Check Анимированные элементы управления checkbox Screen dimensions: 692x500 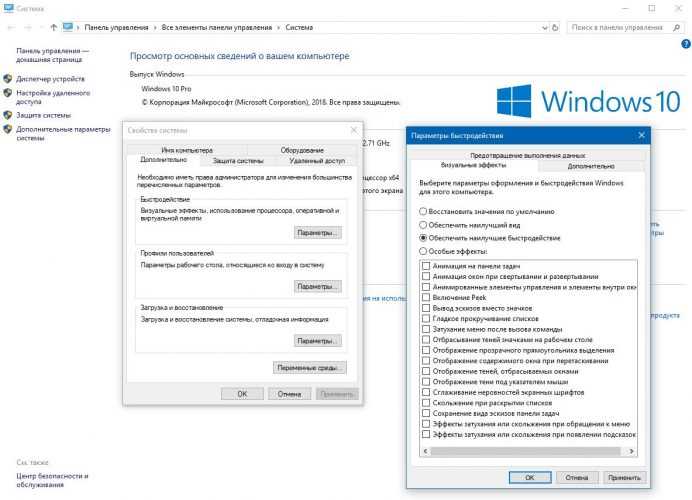(426, 287)
